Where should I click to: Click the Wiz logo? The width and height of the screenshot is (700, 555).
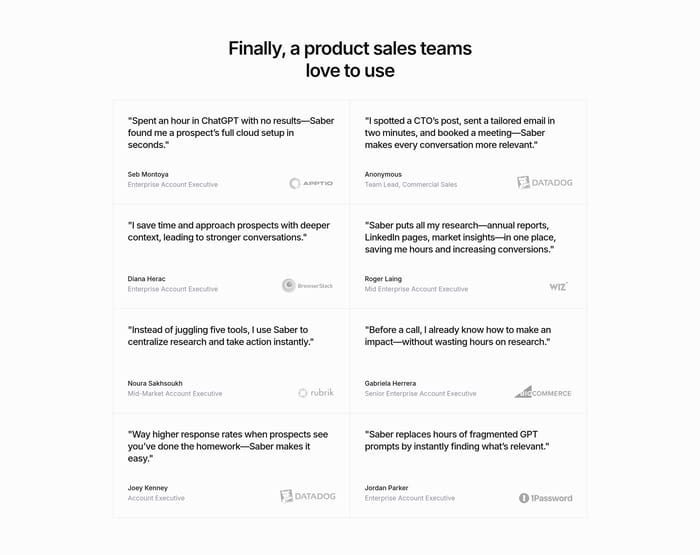[x=559, y=286]
